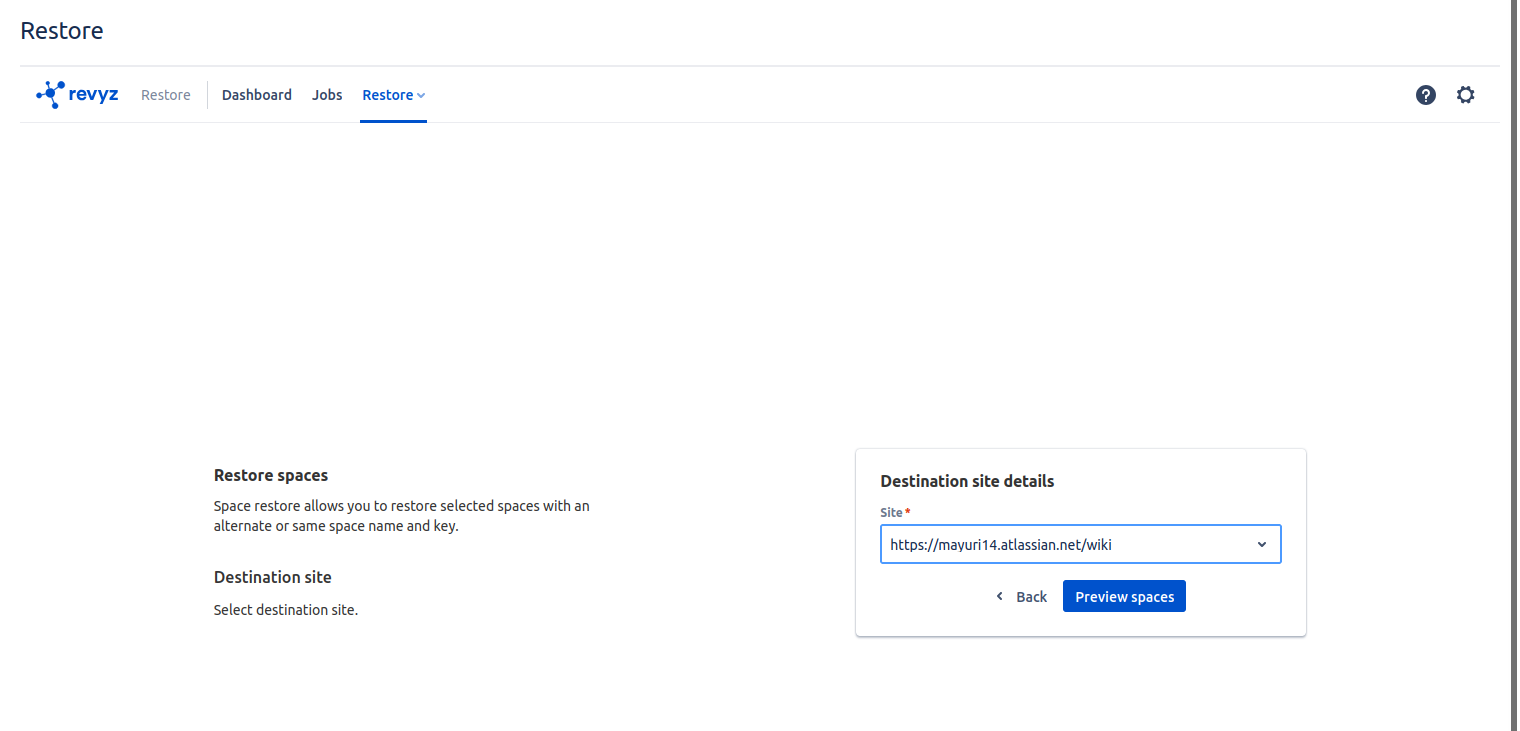Open the Restore tab in navigation

tap(387, 95)
